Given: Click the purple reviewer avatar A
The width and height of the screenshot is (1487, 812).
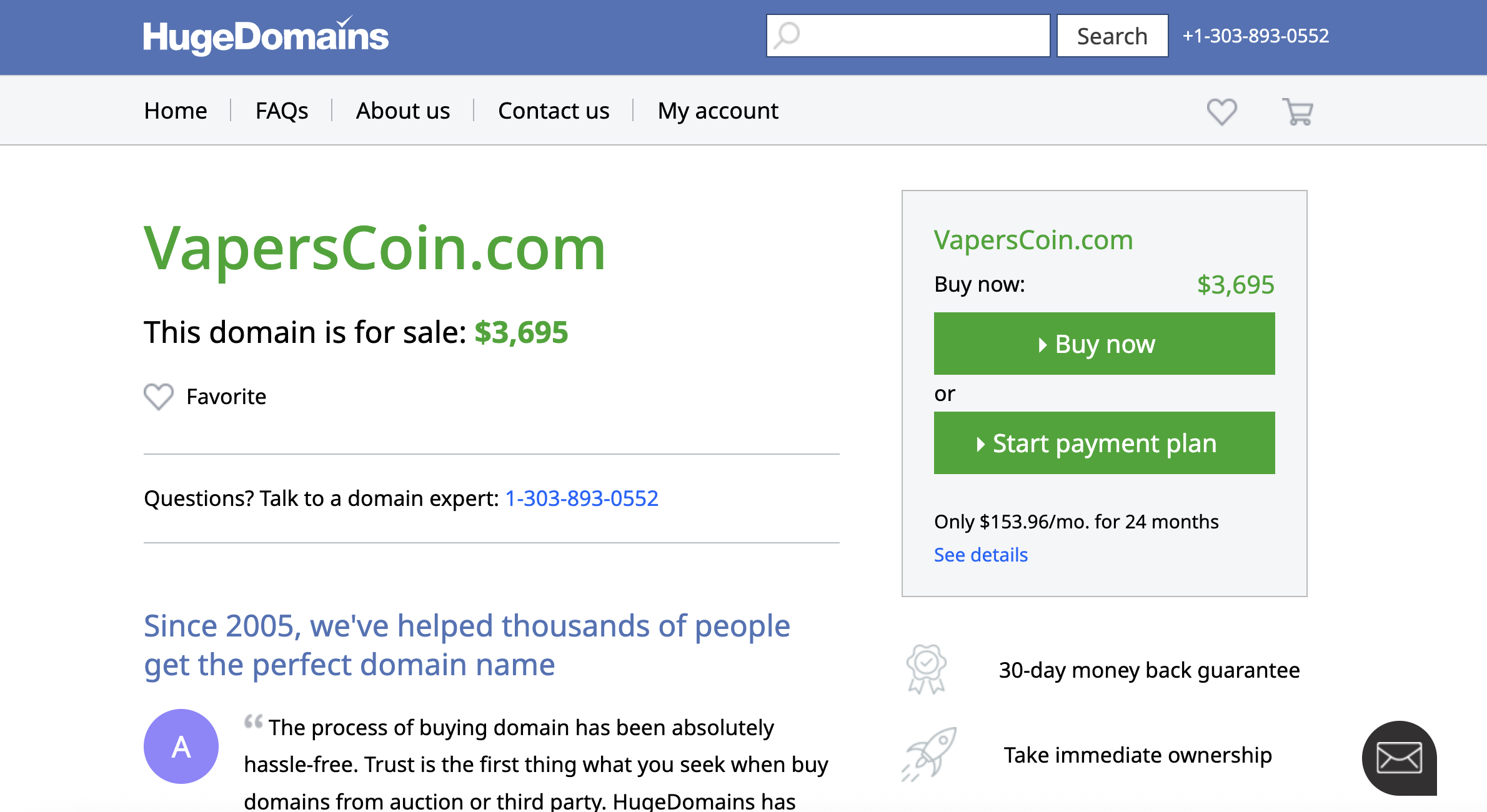Looking at the screenshot, I should click(x=181, y=746).
